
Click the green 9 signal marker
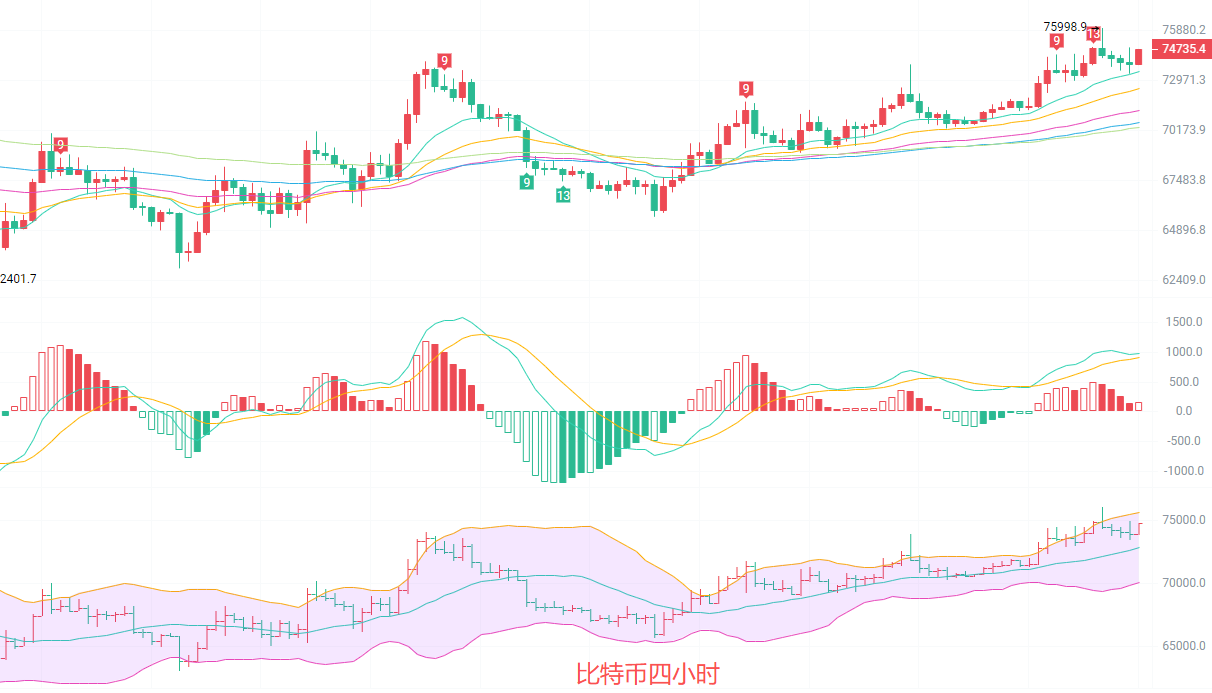click(x=526, y=181)
